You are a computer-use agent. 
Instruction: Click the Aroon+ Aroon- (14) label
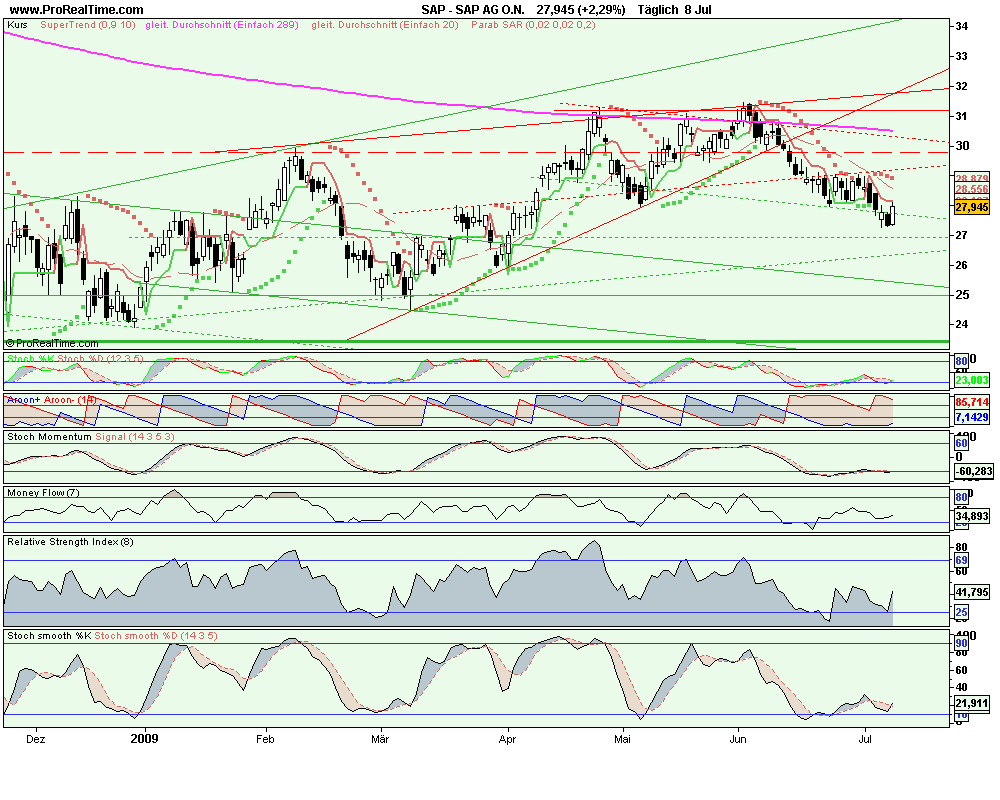(x=52, y=399)
